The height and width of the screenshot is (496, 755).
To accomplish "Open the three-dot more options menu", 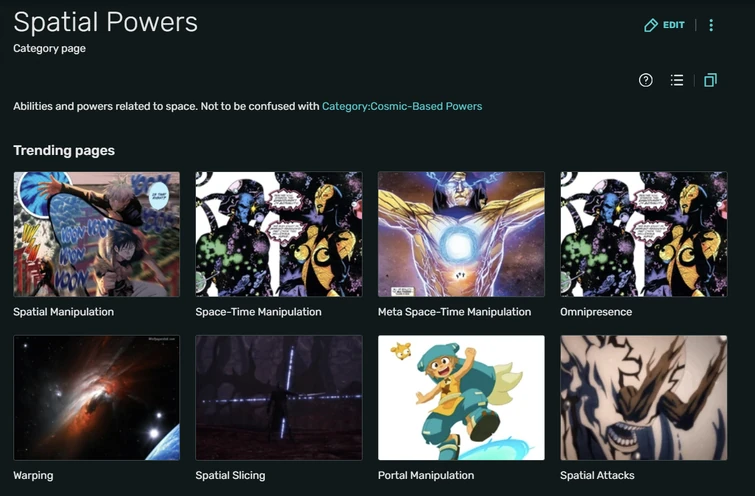I will pyautogui.click(x=711, y=25).
